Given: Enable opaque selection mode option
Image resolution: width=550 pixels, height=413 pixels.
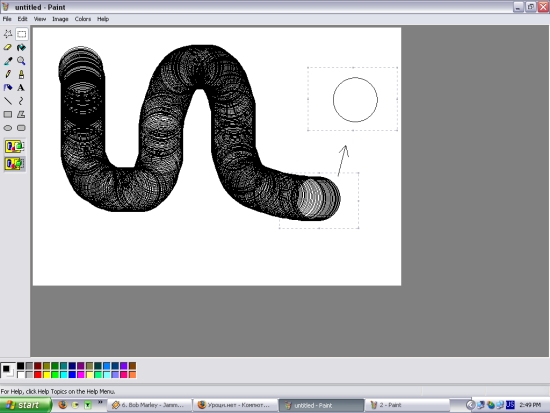Looking at the screenshot, I should tap(14, 146).
